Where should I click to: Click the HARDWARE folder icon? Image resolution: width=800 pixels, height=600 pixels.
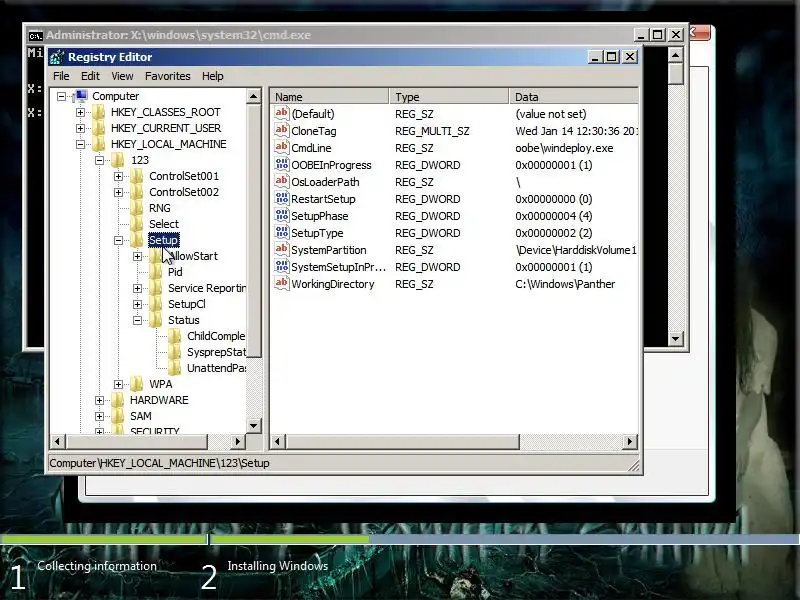click(118, 399)
